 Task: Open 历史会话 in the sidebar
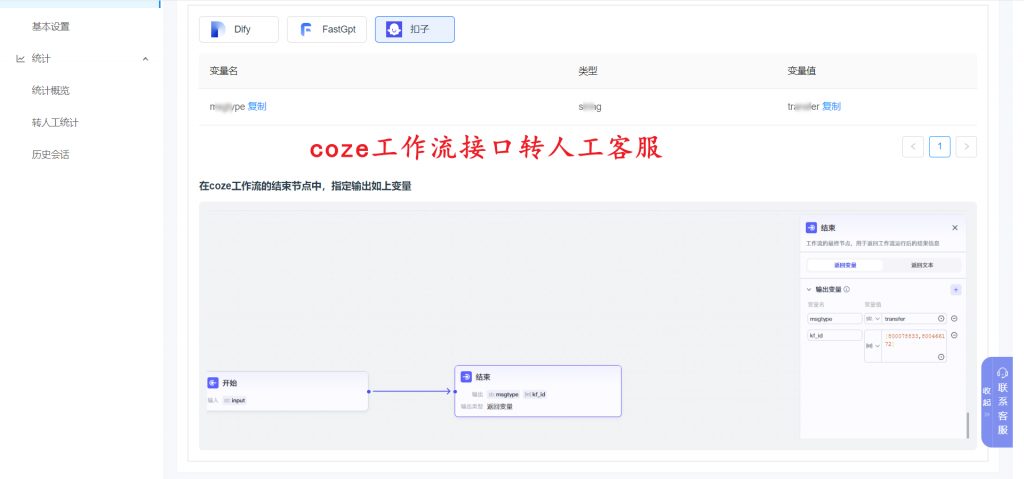point(50,155)
